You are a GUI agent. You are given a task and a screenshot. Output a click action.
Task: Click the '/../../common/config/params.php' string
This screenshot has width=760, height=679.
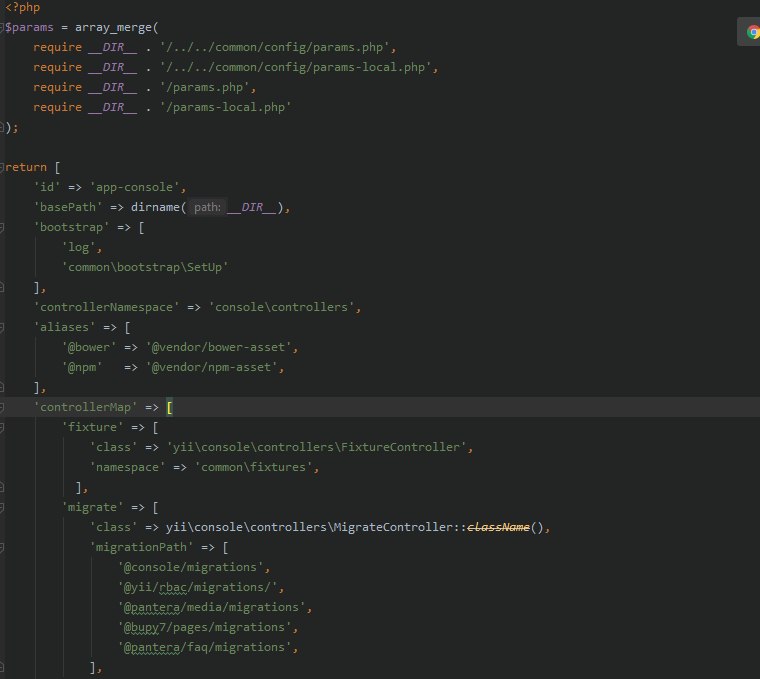275,47
